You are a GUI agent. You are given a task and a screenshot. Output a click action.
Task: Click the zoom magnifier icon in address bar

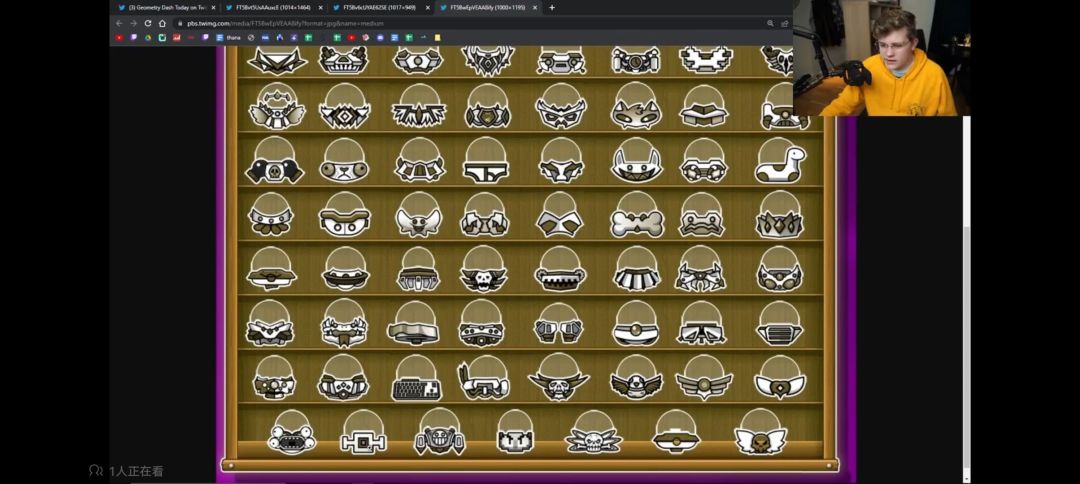point(770,23)
